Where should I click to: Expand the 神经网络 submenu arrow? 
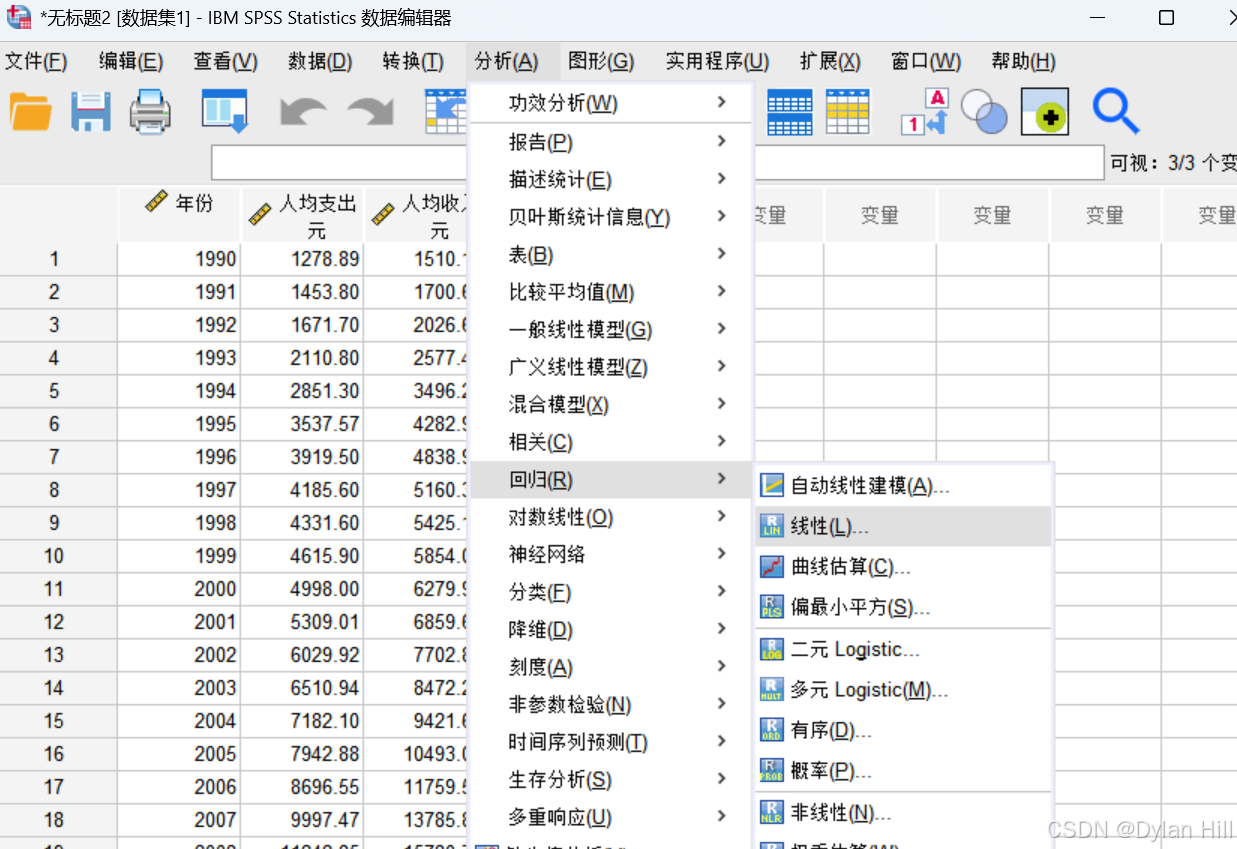click(x=722, y=554)
